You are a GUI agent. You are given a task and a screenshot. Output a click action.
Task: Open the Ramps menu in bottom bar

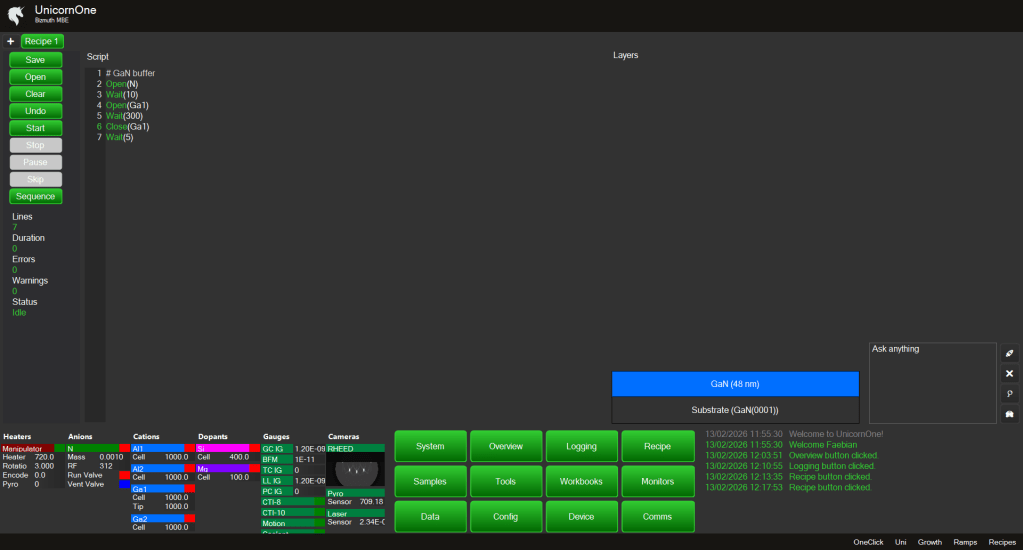965,542
